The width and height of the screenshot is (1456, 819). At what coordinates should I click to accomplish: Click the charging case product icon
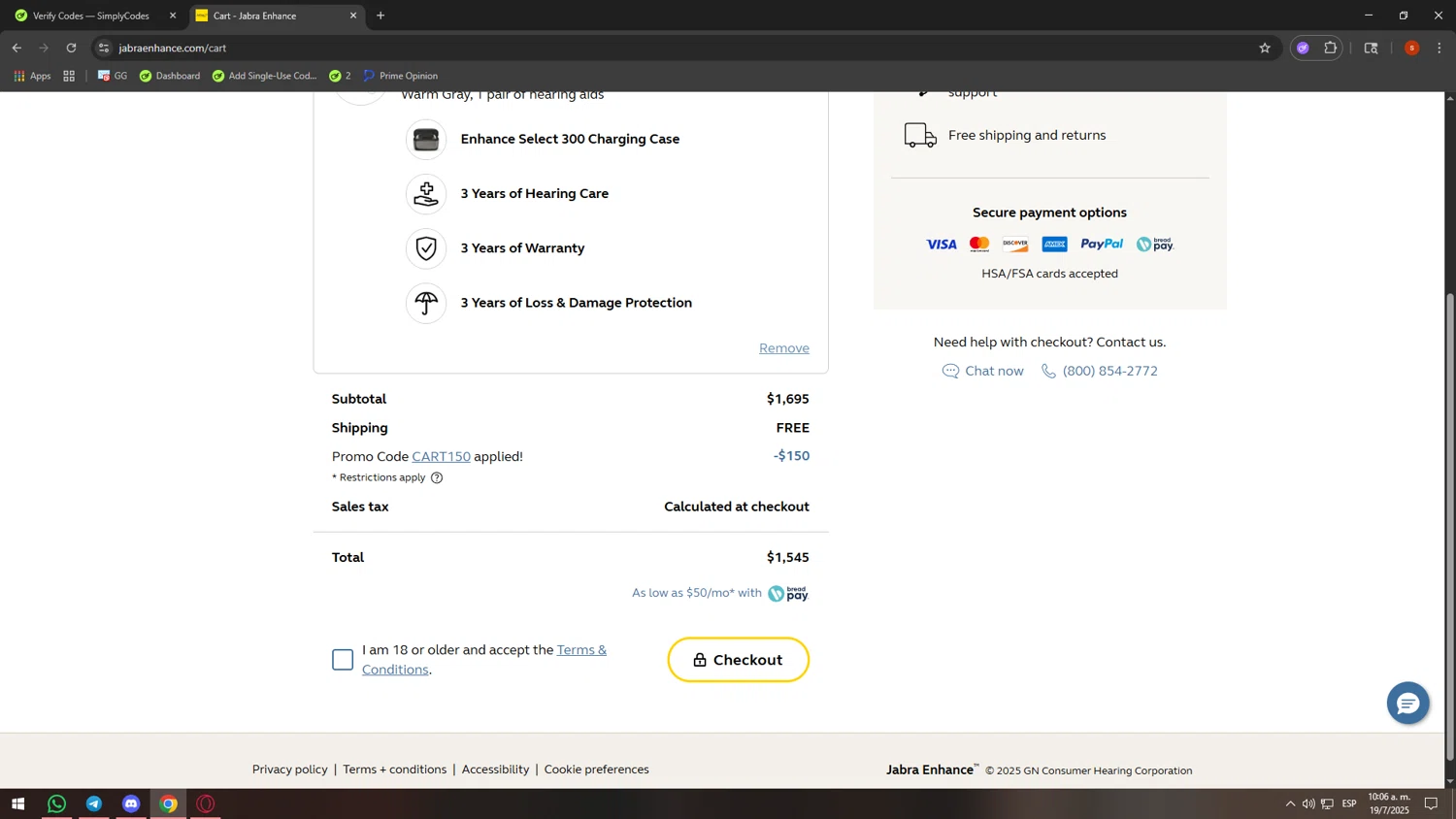426,140
